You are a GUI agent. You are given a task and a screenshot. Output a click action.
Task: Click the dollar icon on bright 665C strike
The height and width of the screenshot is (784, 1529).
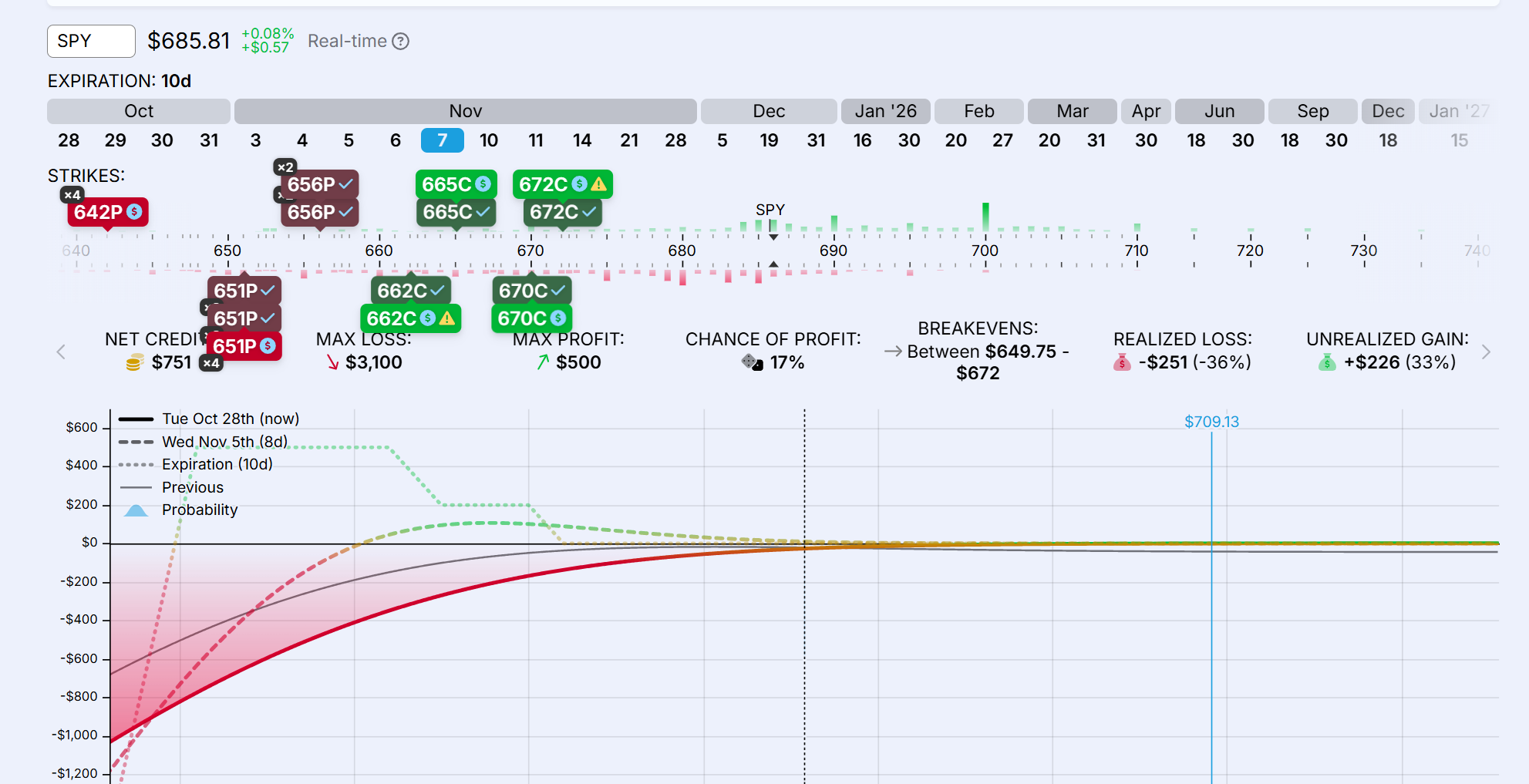tap(483, 184)
